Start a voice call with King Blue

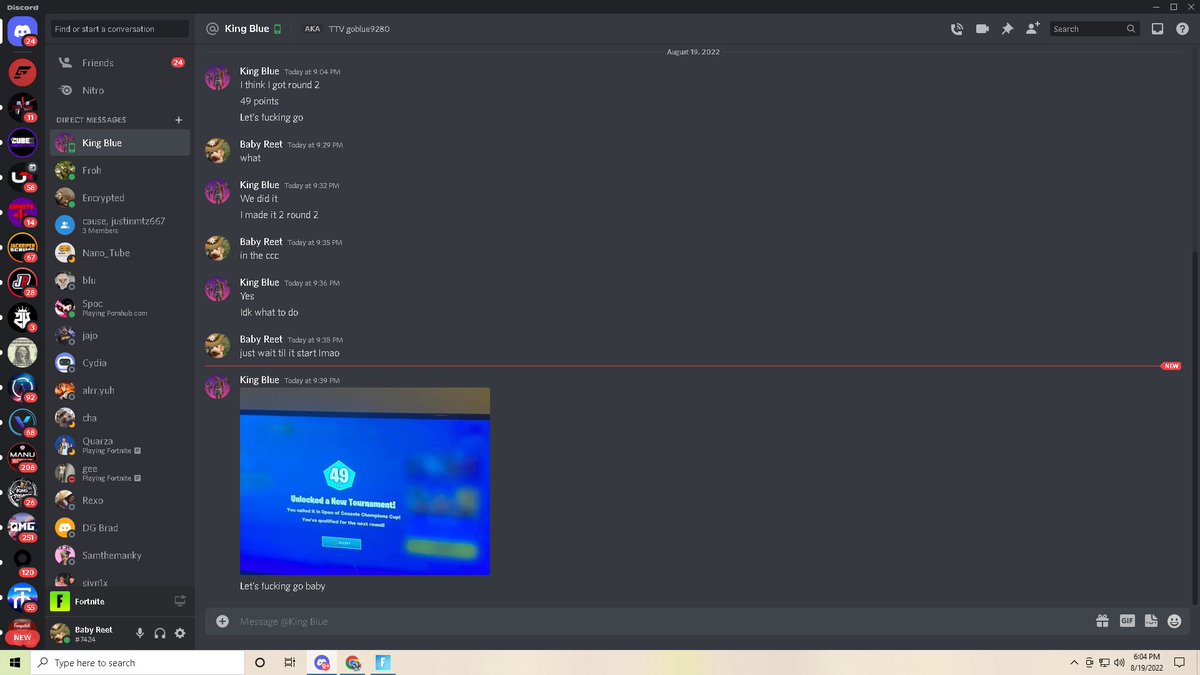(x=956, y=29)
